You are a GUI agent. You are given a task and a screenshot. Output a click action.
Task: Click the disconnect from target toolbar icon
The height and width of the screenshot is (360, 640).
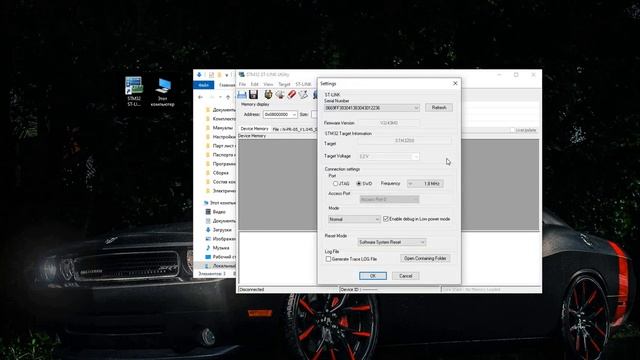click(280, 95)
